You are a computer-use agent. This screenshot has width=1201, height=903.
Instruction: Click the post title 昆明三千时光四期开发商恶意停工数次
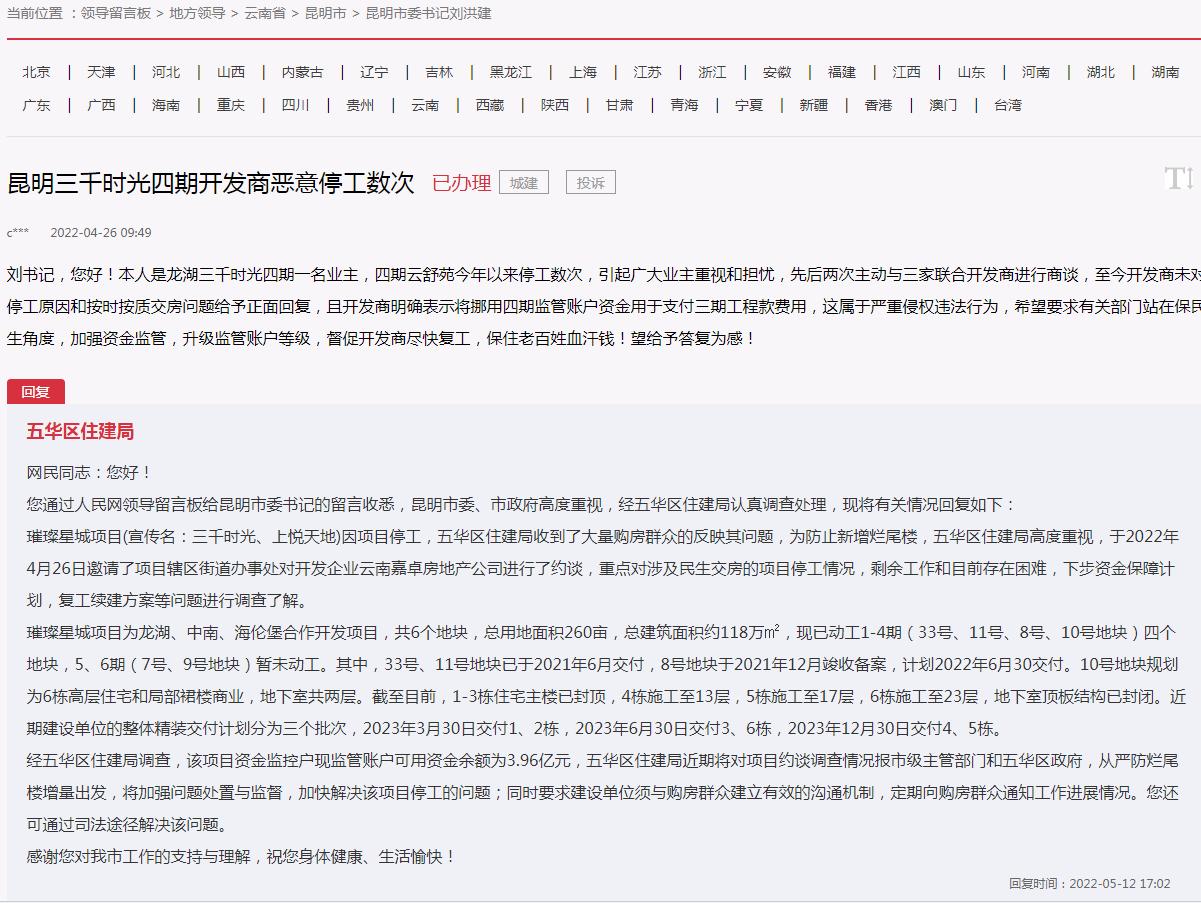click(x=210, y=183)
